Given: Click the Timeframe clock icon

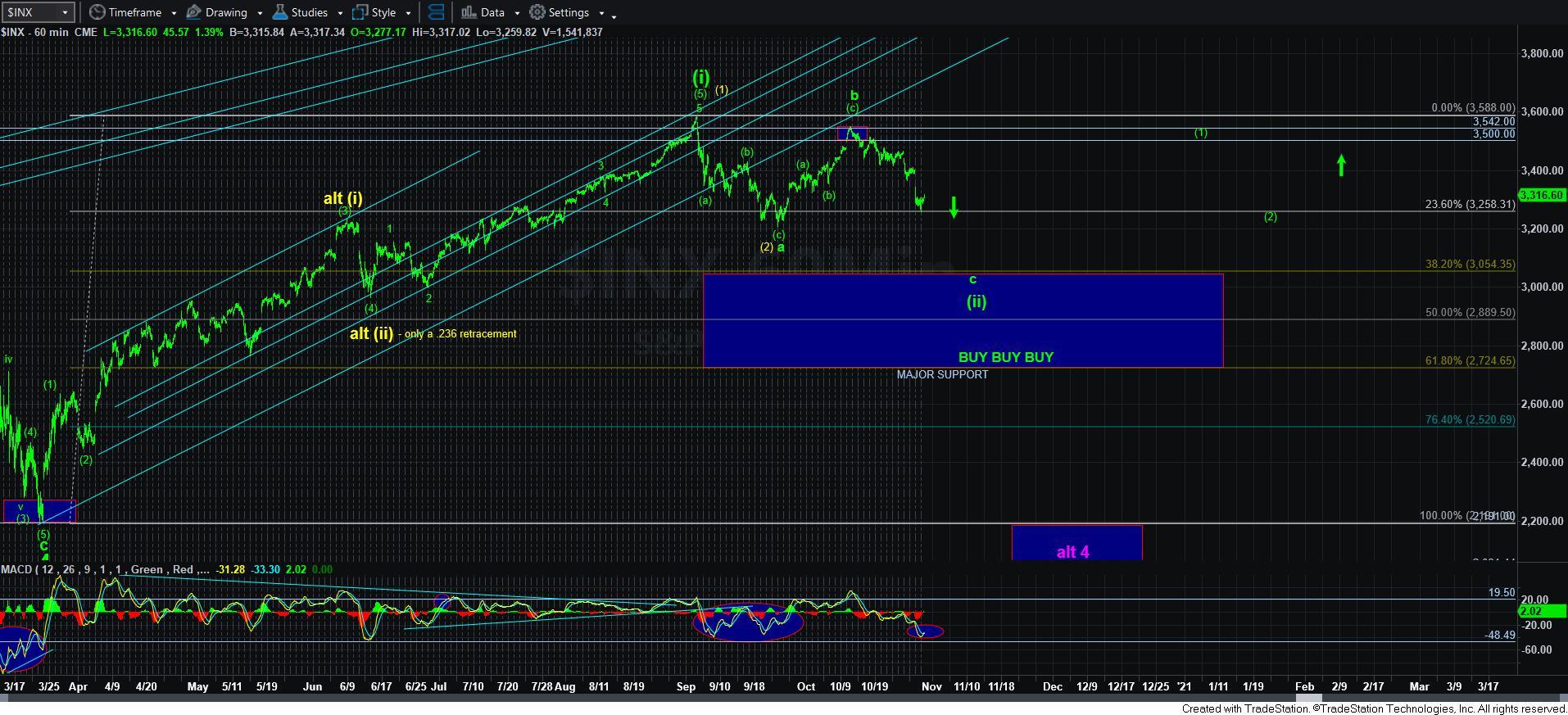Looking at the screenshot, I should (97, 12).
